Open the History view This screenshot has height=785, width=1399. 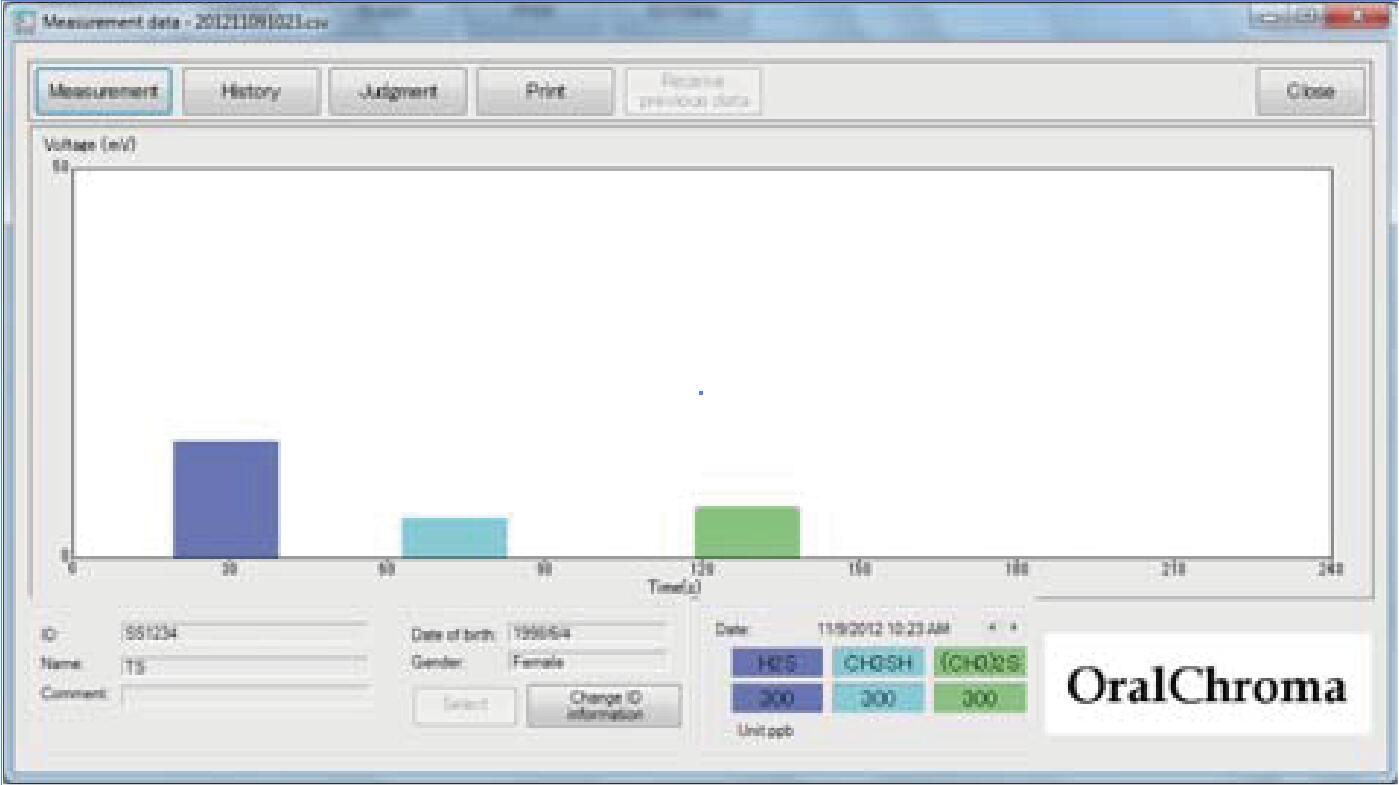[x=250, y=91]
